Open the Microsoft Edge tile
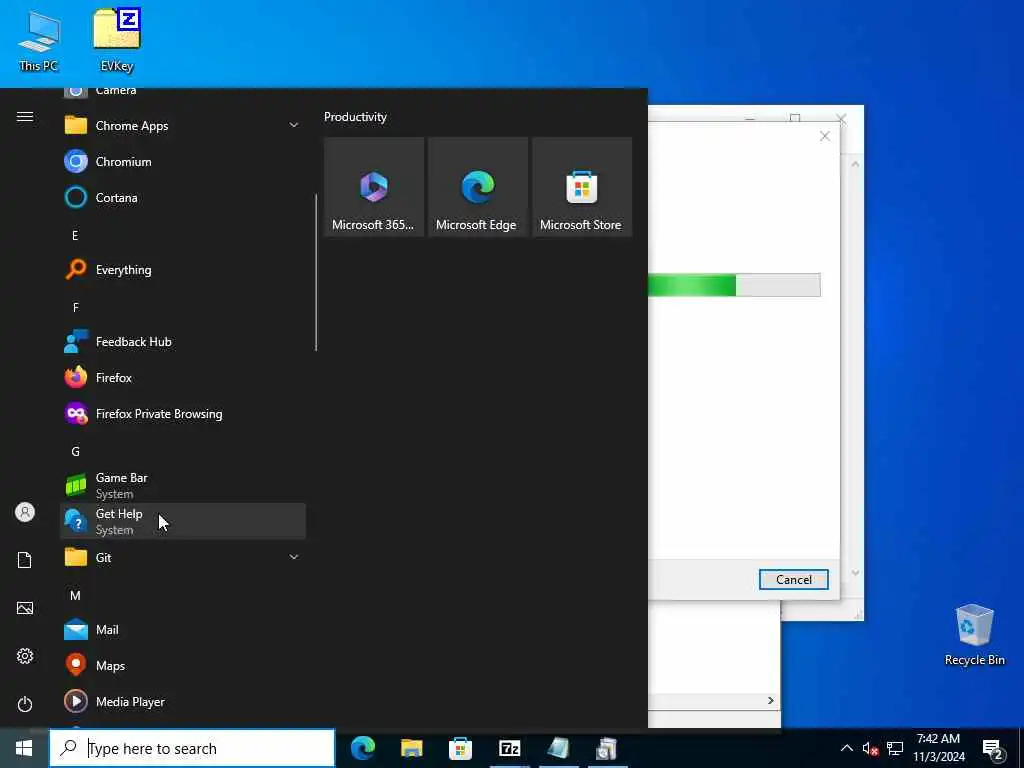Viewport: 1024px width, 768px height. [x=477, y=187]
